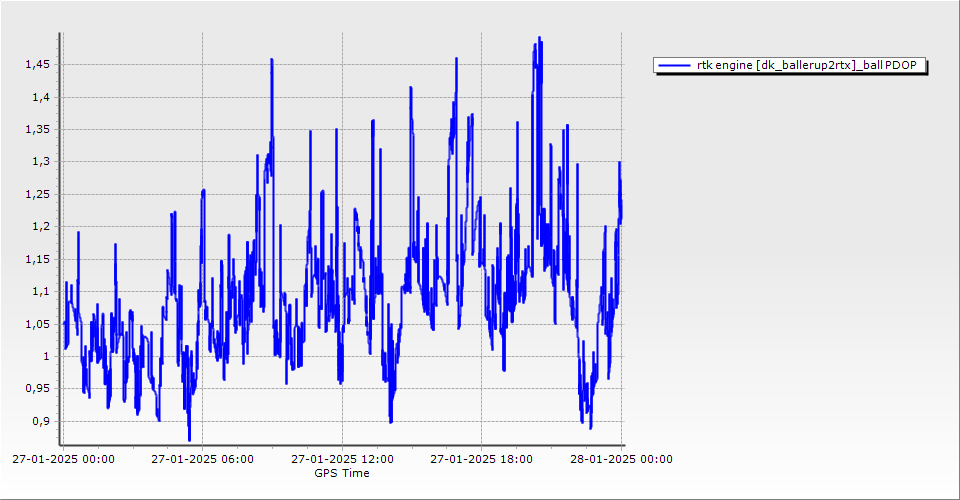Click the 0,9 y-axis value
960x500 pixels.
tap(41, 422)
